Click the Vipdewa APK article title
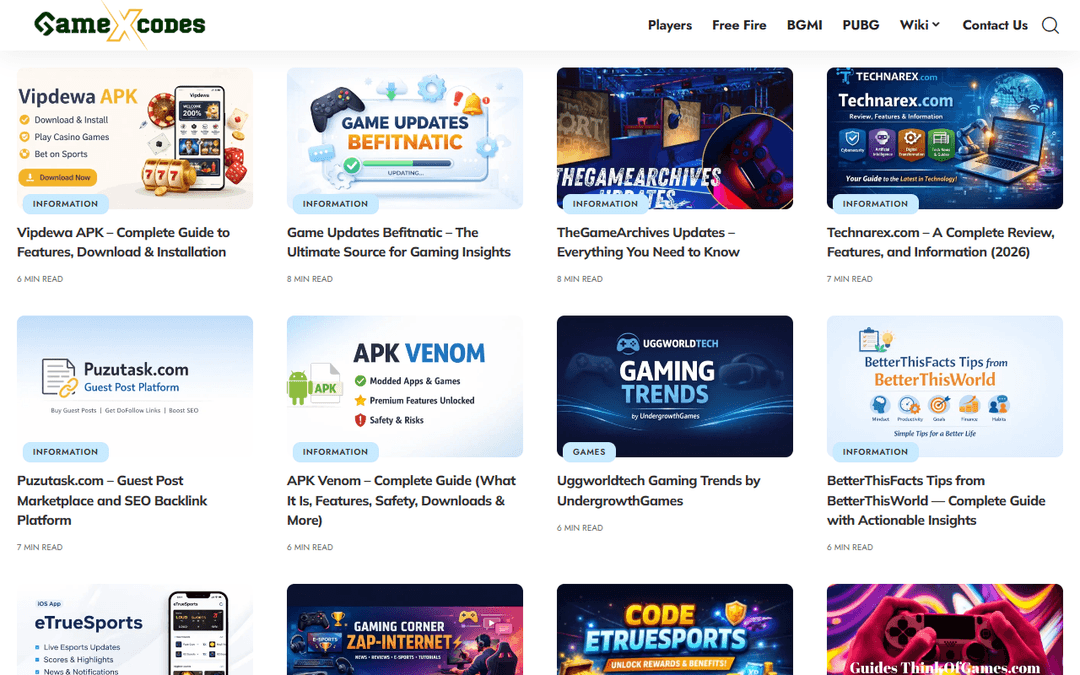This screenshot has width=1080, height=675. click(x=123, y=242)
